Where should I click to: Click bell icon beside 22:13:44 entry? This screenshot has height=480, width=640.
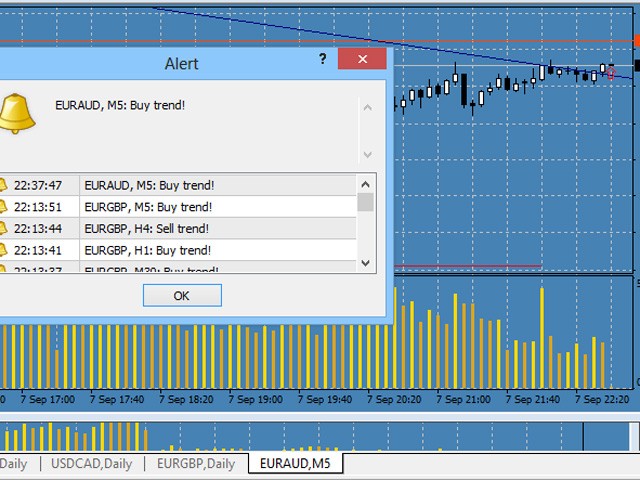[x=3, y=229]
